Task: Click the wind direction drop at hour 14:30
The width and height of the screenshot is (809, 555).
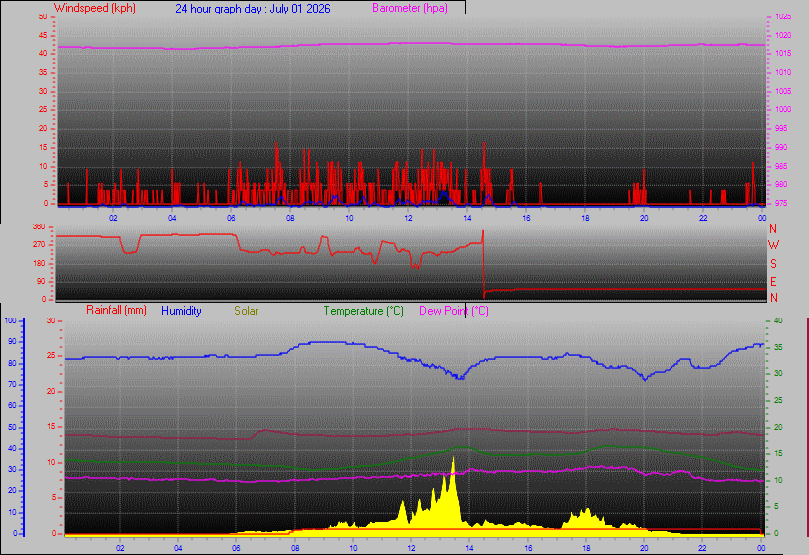Action: [x=483, y=264]
